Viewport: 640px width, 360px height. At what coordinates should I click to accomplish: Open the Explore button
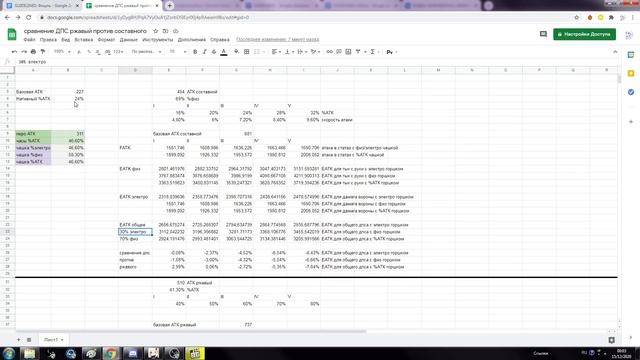[x=611, y=340]
